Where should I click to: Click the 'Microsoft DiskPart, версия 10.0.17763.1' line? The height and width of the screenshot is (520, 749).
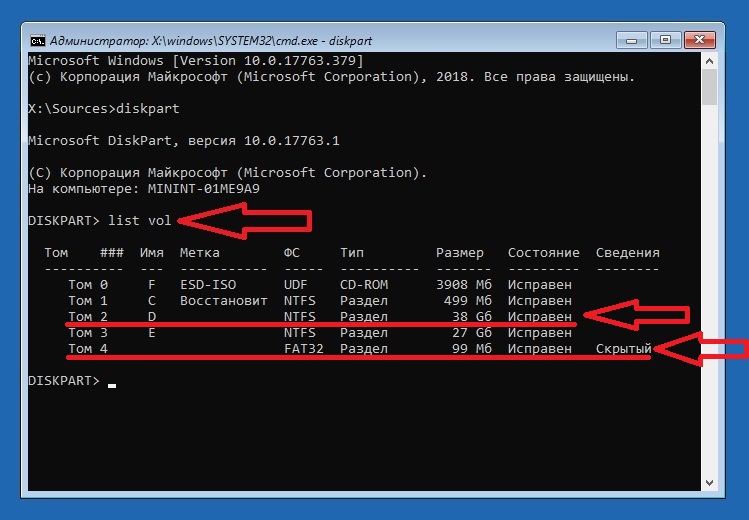pos(184,140)
